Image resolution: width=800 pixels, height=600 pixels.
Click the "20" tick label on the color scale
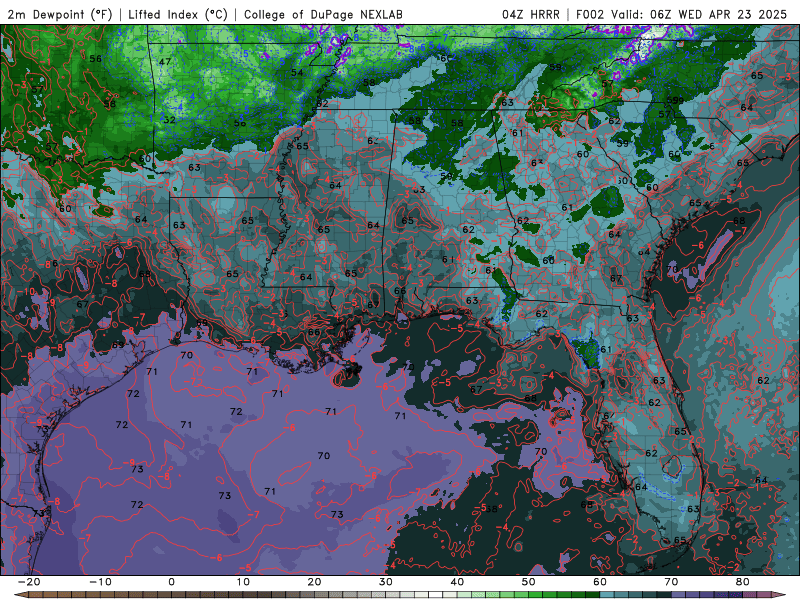[x=314, y=582]
